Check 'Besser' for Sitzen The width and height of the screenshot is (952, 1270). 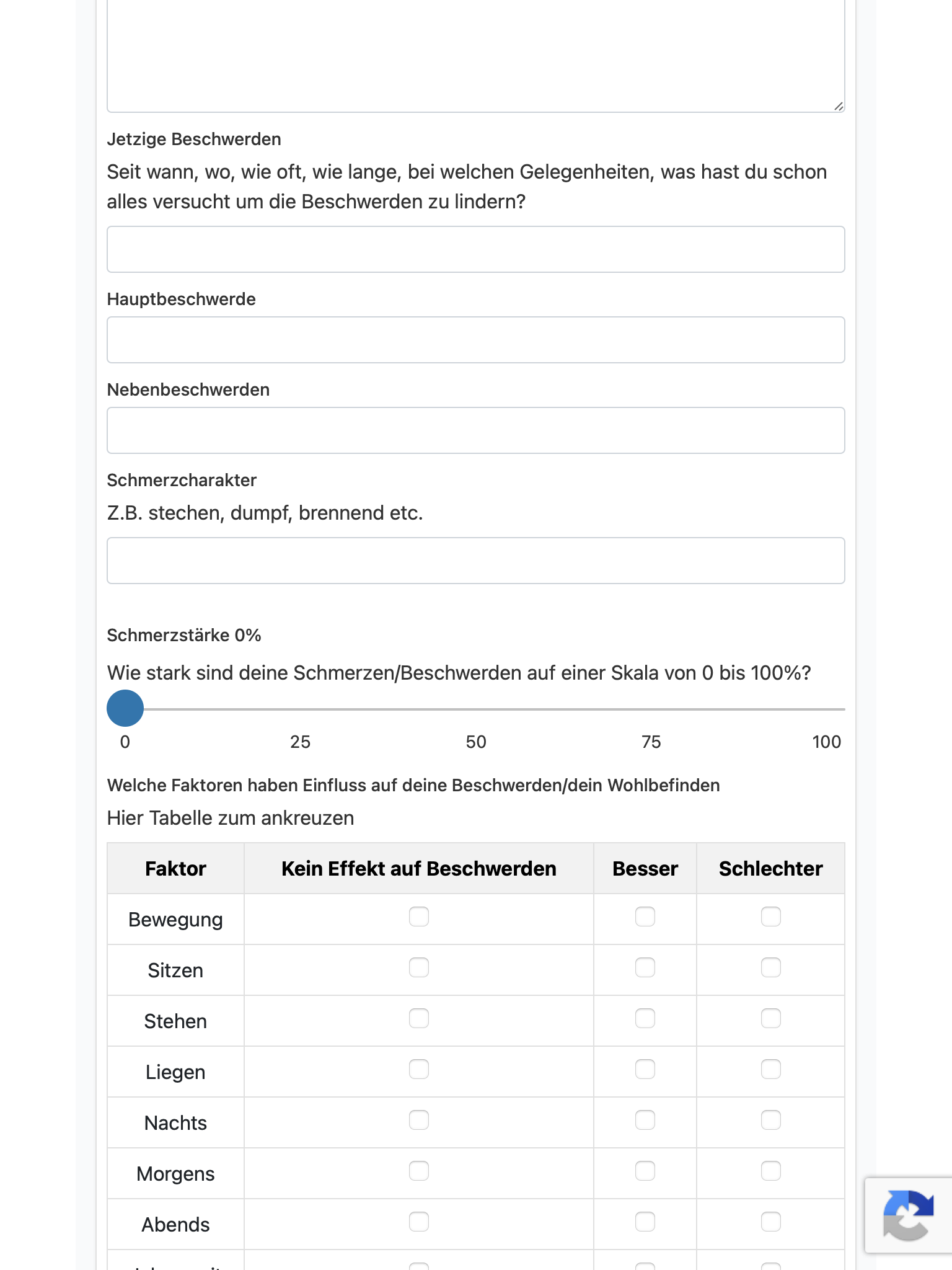coord(645,967)
